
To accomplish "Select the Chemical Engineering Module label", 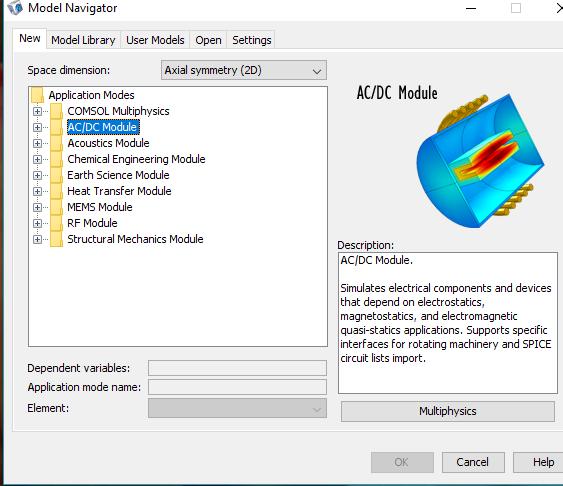I will click(136, 159).
